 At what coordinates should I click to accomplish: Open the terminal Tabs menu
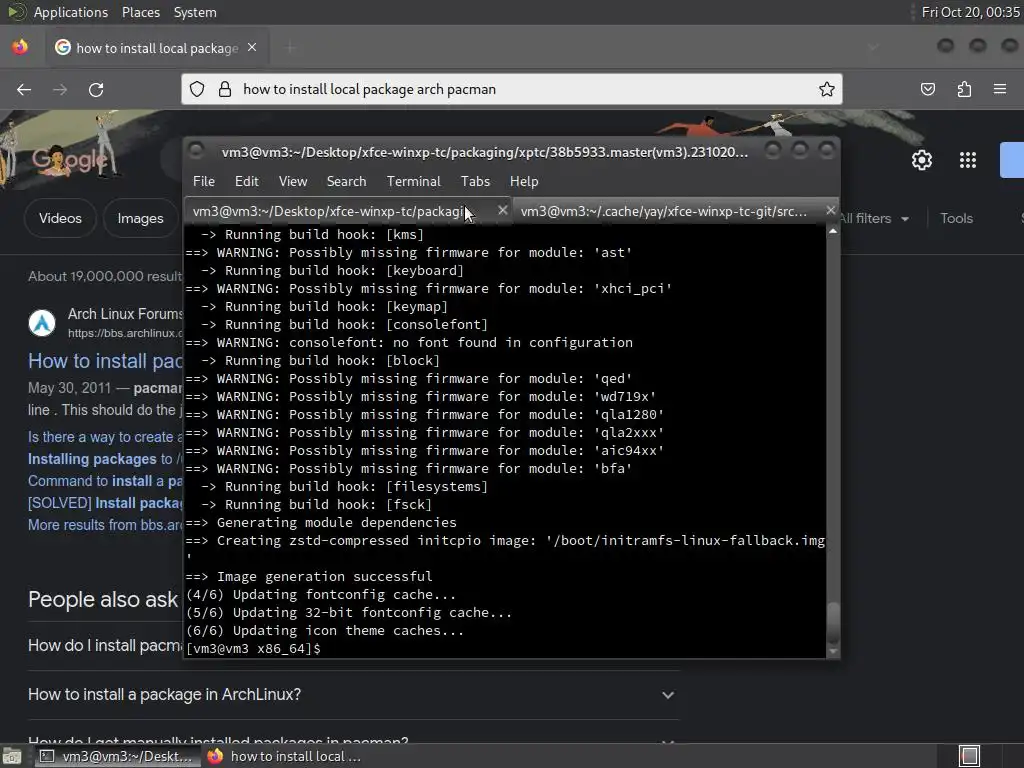click(x=475, y=182)
